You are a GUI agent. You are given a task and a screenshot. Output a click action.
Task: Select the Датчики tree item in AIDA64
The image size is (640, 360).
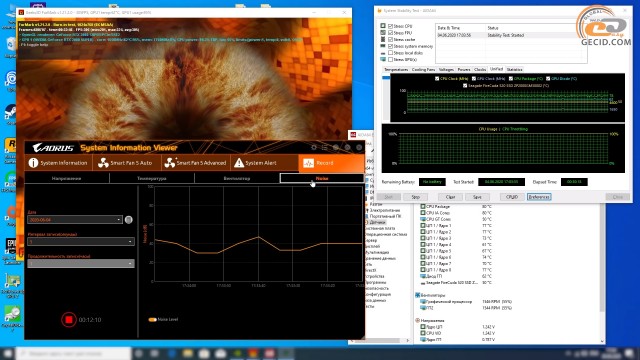point(377,222)
